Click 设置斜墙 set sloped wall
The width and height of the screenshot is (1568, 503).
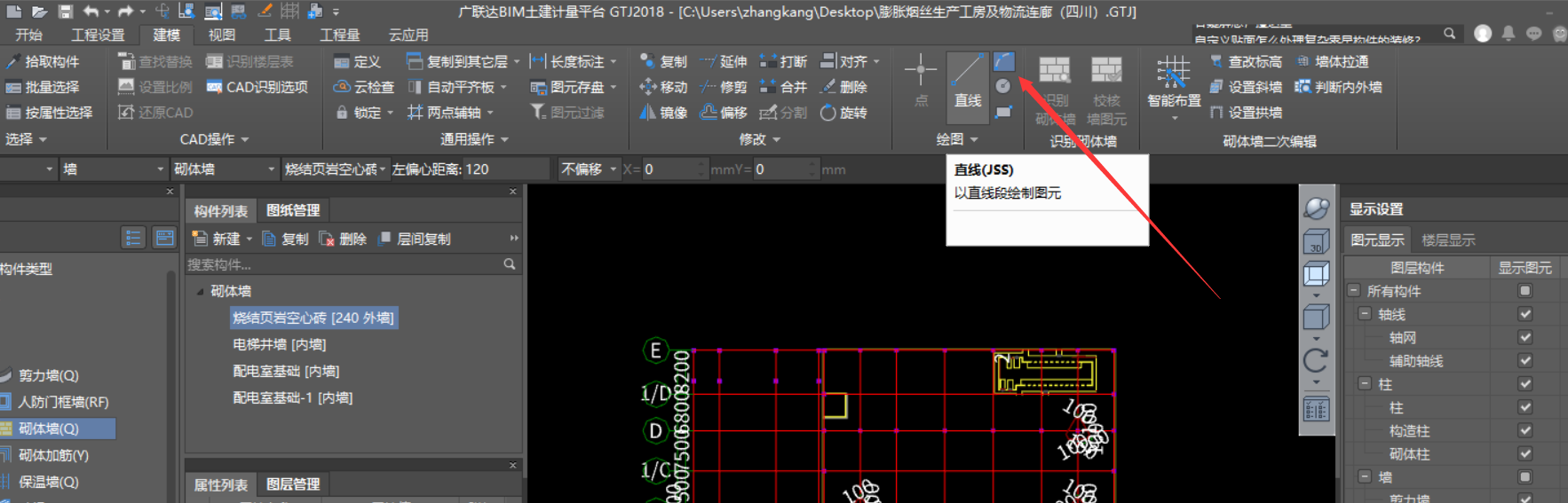coord(1246,87)
